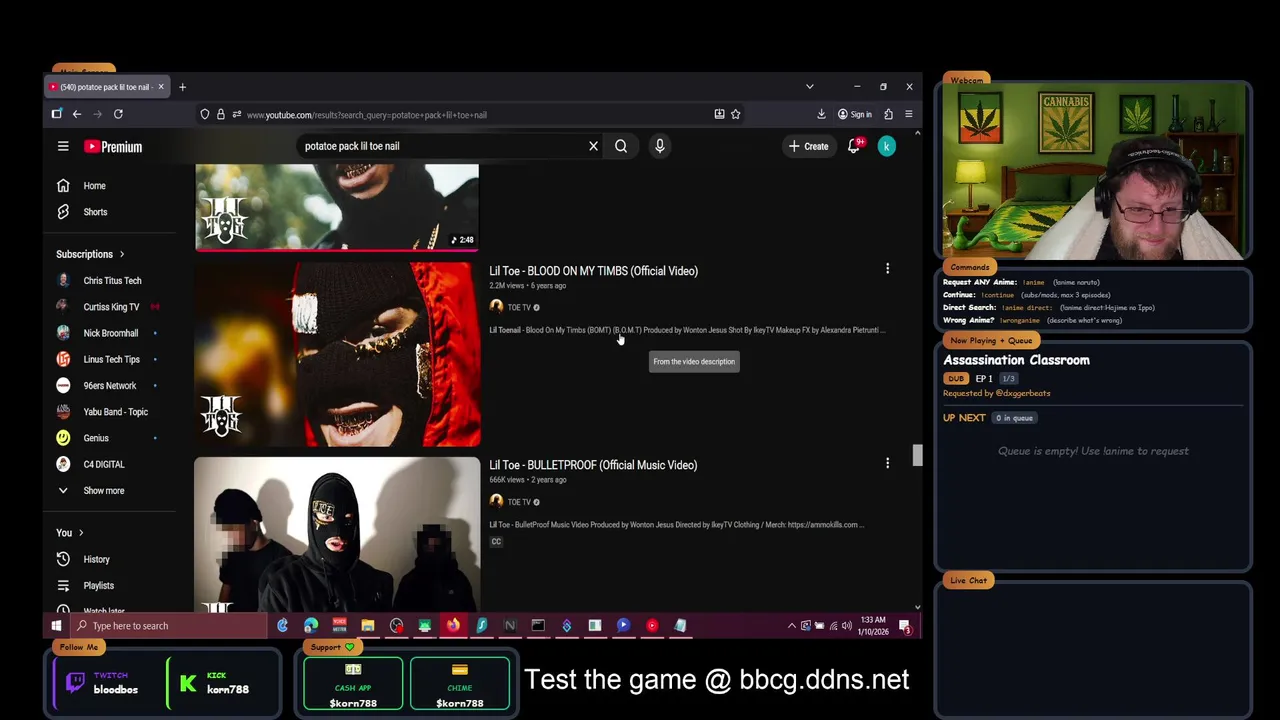Open TOE TV channel under BLOOD ON MY TIMBS

click(519, 307)
